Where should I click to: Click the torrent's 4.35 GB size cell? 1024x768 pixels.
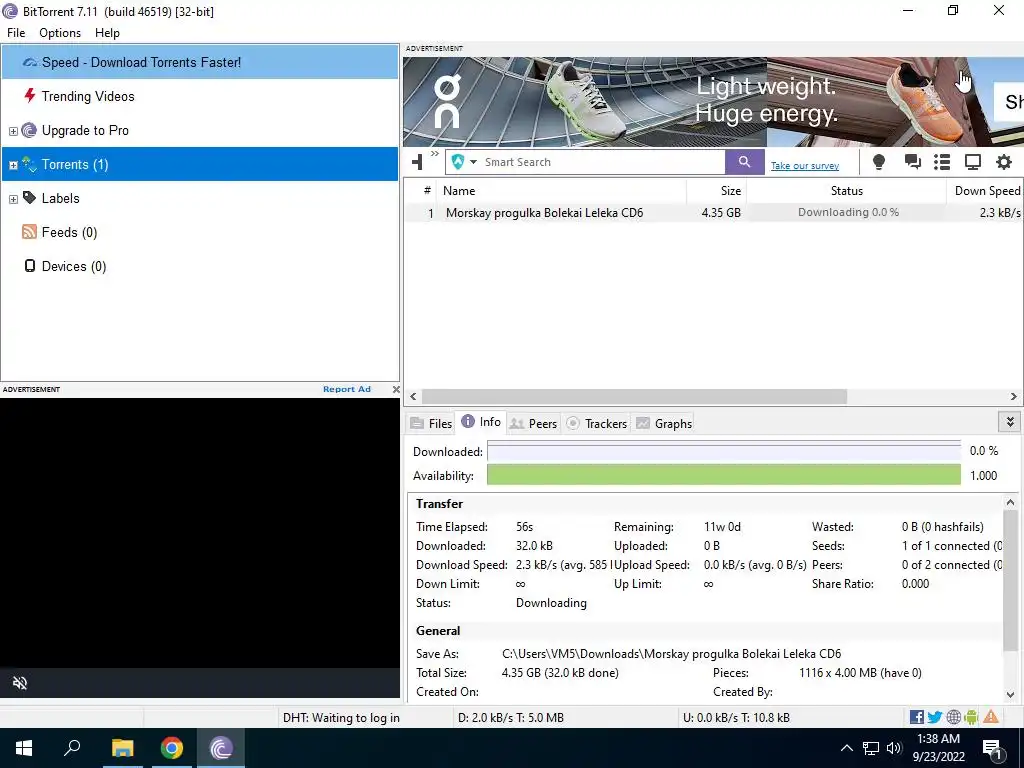721,213
